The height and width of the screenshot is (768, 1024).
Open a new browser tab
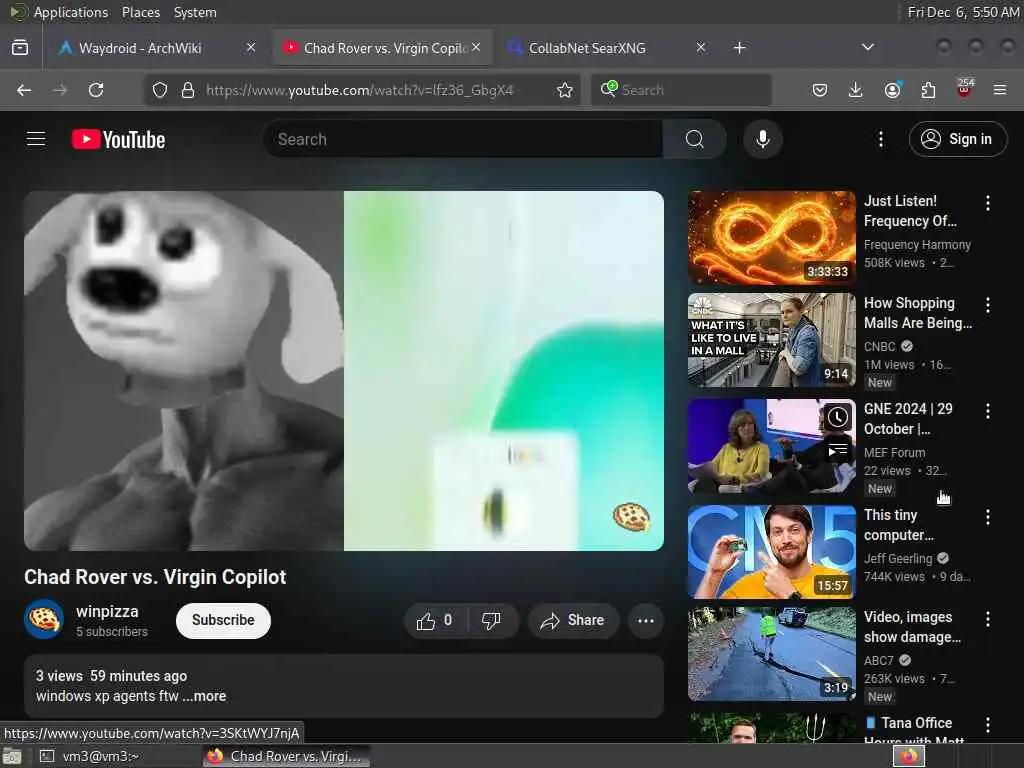click(x=739, y=48)
